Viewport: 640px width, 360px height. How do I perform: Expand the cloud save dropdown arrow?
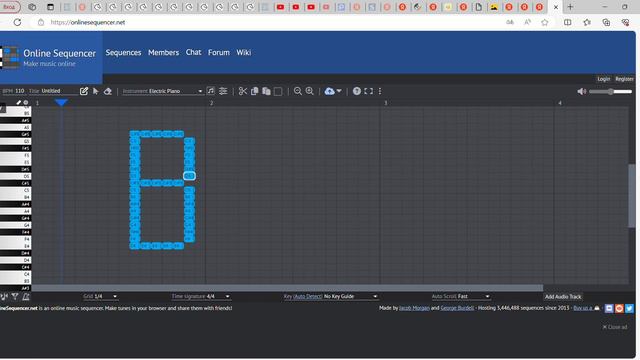pyautogui.click(x=339, y=91)
